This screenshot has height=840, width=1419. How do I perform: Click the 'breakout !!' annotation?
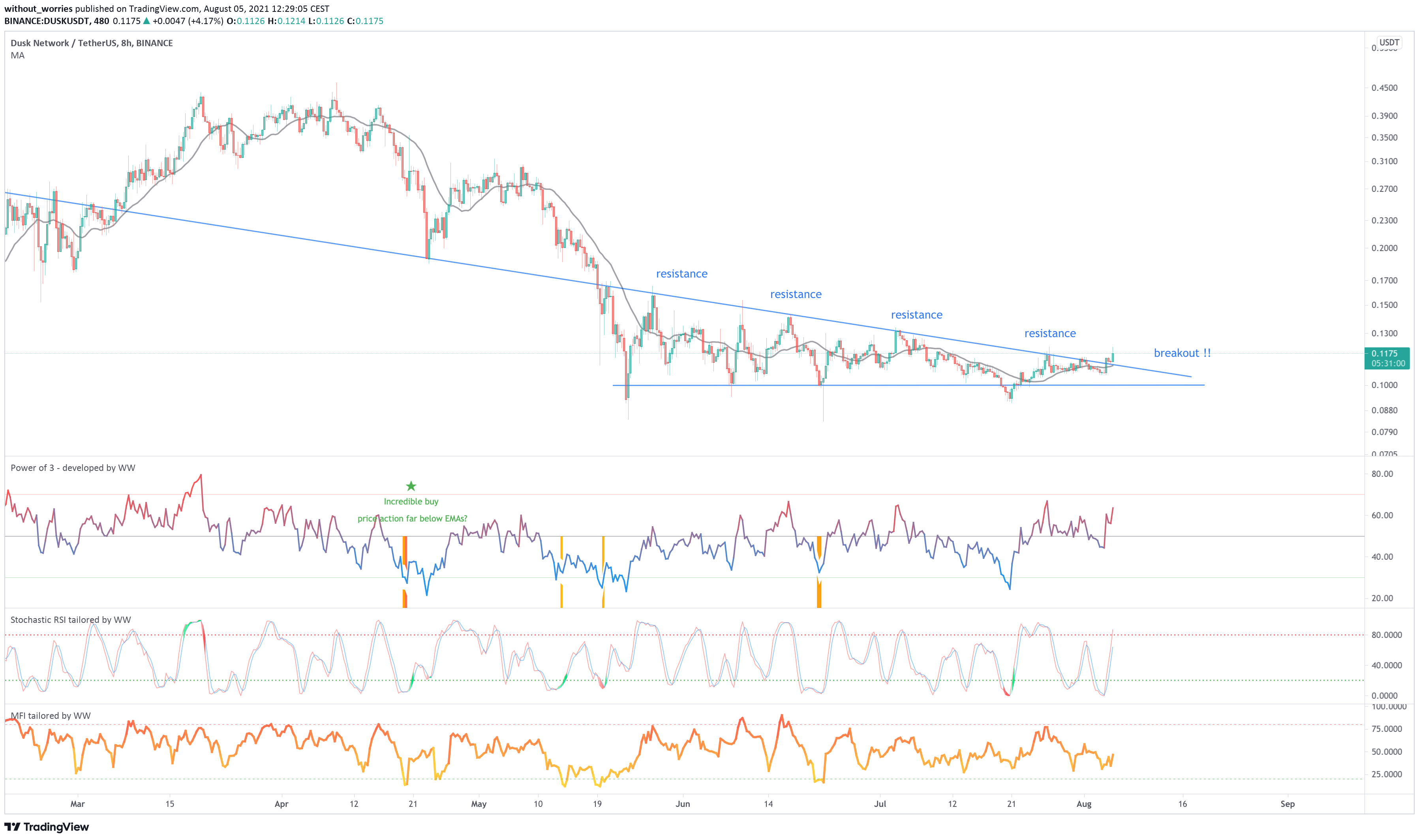[1182, 353]
